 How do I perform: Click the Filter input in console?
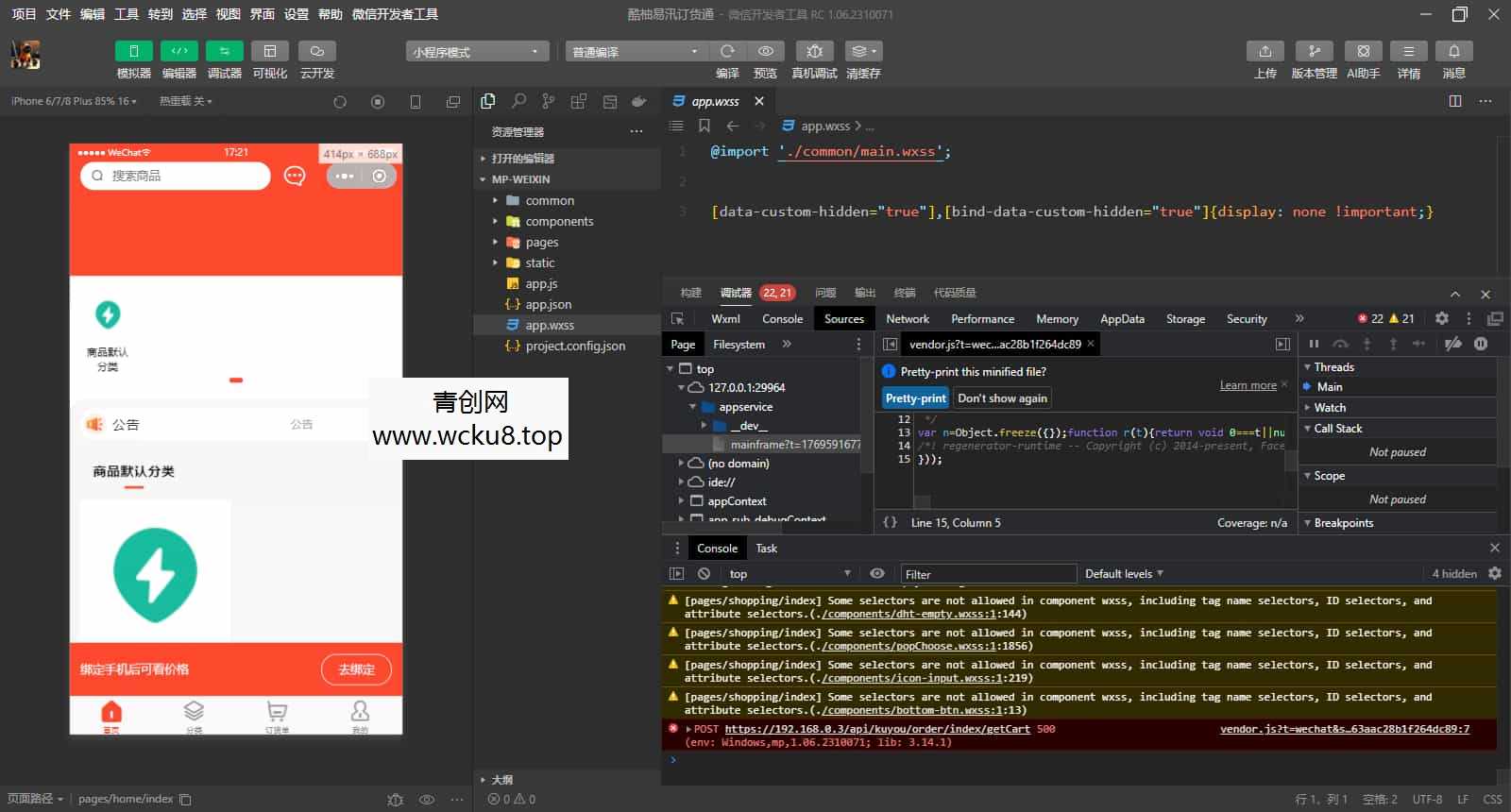click(987, 574)
